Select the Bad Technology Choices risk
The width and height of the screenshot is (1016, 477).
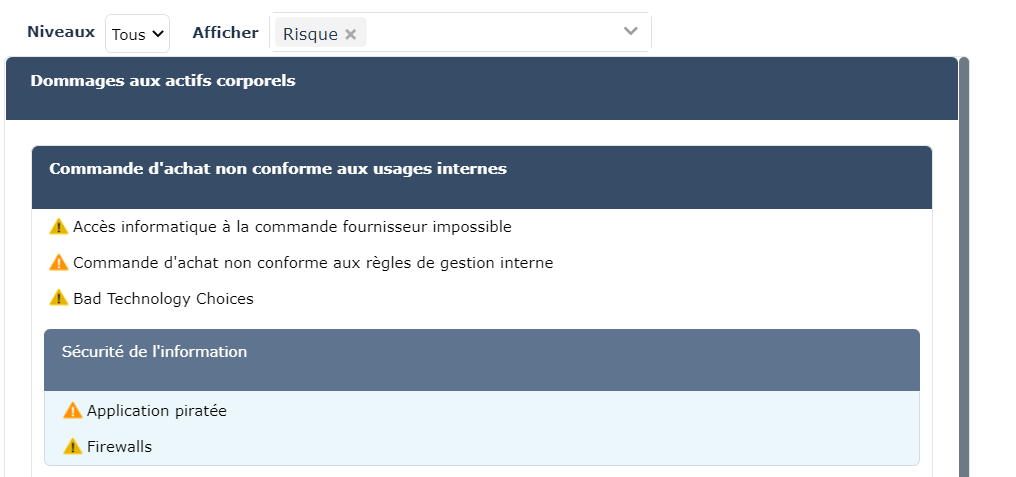[x=163, y=299]
